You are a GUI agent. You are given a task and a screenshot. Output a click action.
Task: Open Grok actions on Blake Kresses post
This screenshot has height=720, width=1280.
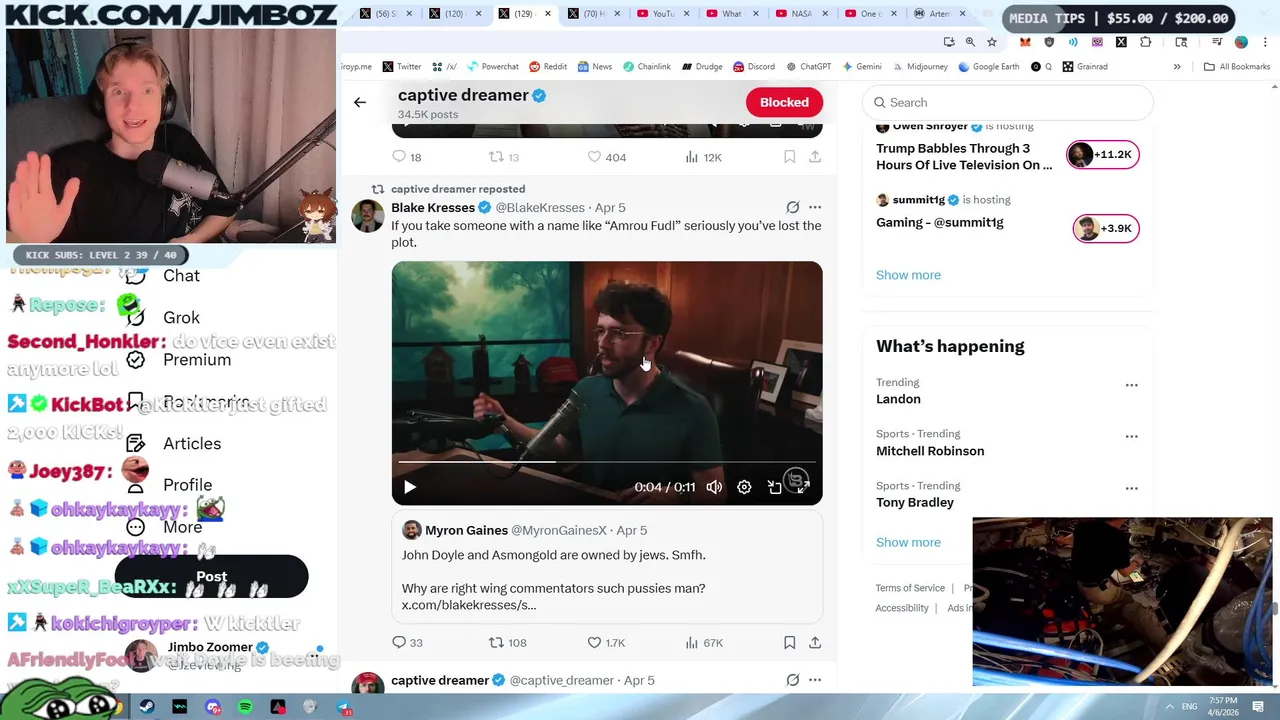(x=793, y=207)
